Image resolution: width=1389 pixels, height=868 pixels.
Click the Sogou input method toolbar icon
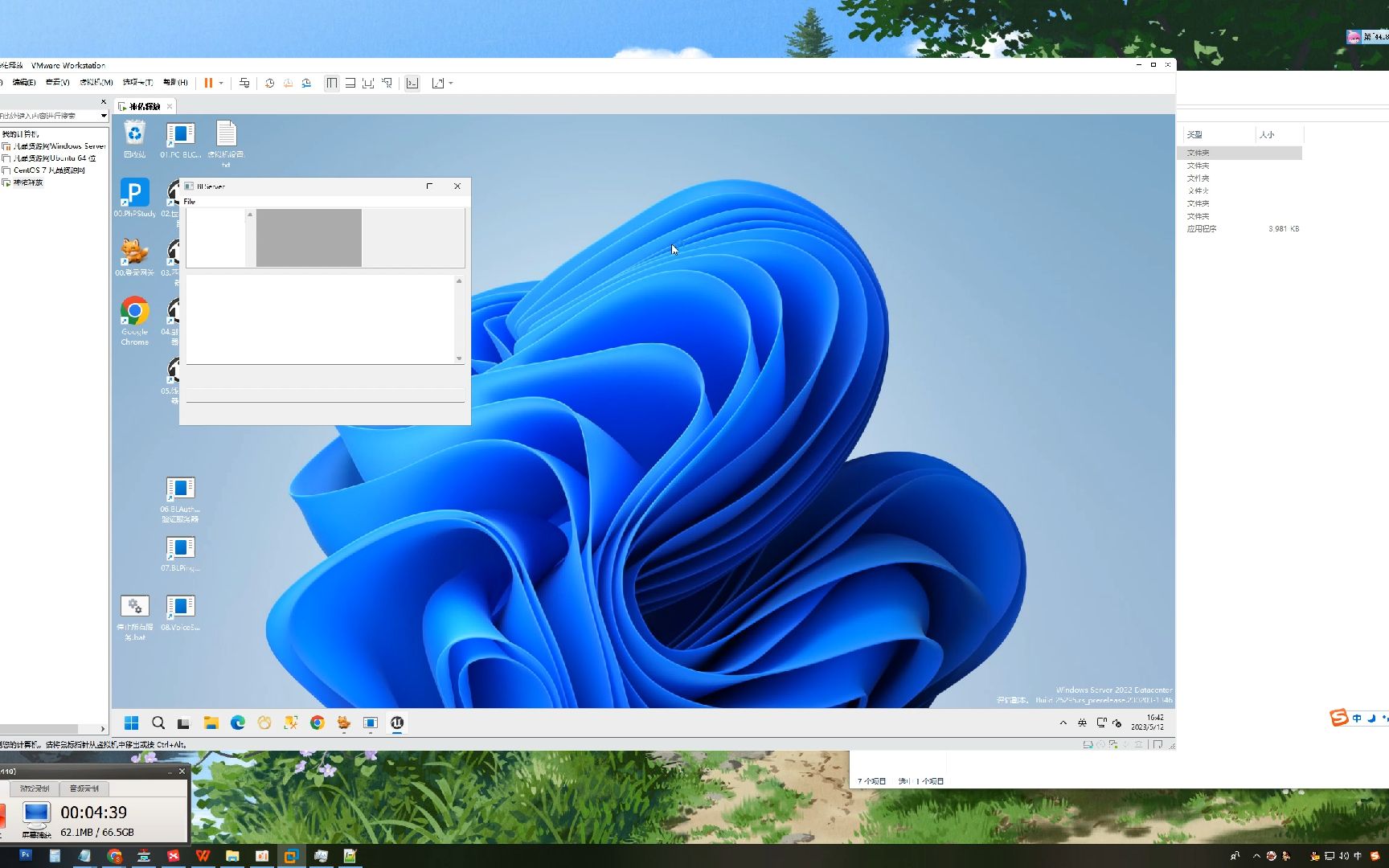click(1338, 717)
